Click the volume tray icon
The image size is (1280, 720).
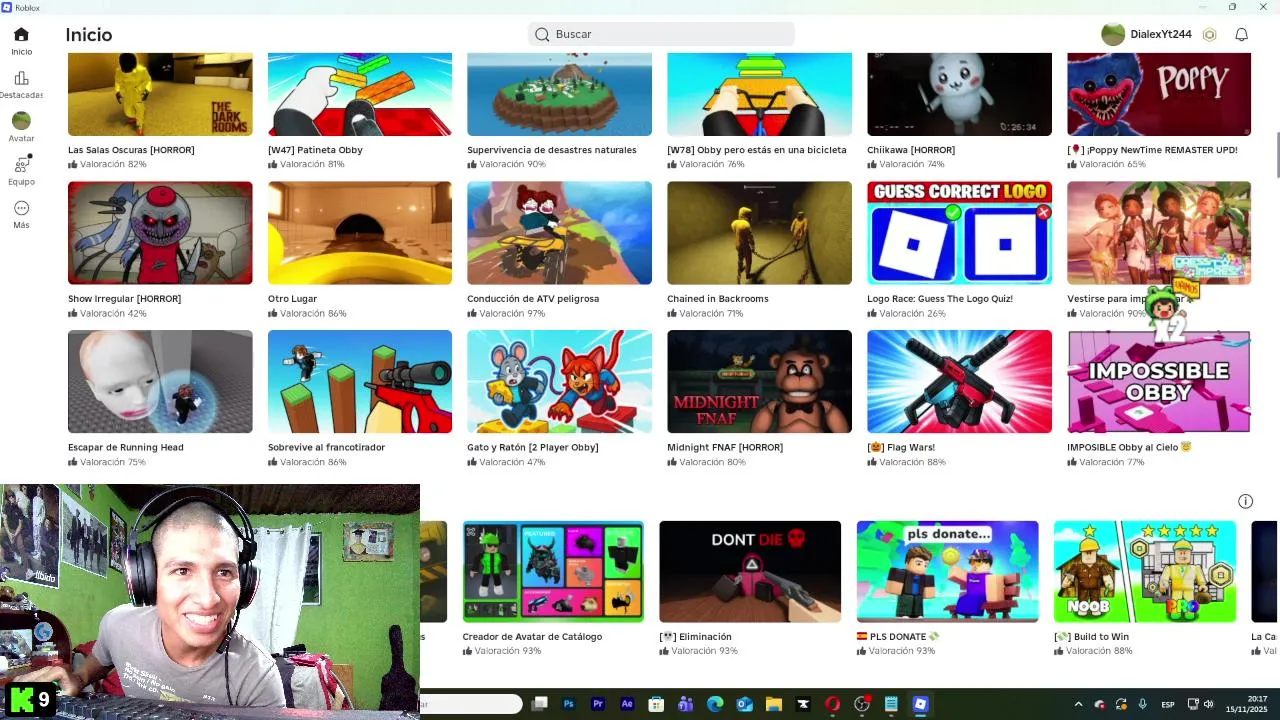[1208, 704]
